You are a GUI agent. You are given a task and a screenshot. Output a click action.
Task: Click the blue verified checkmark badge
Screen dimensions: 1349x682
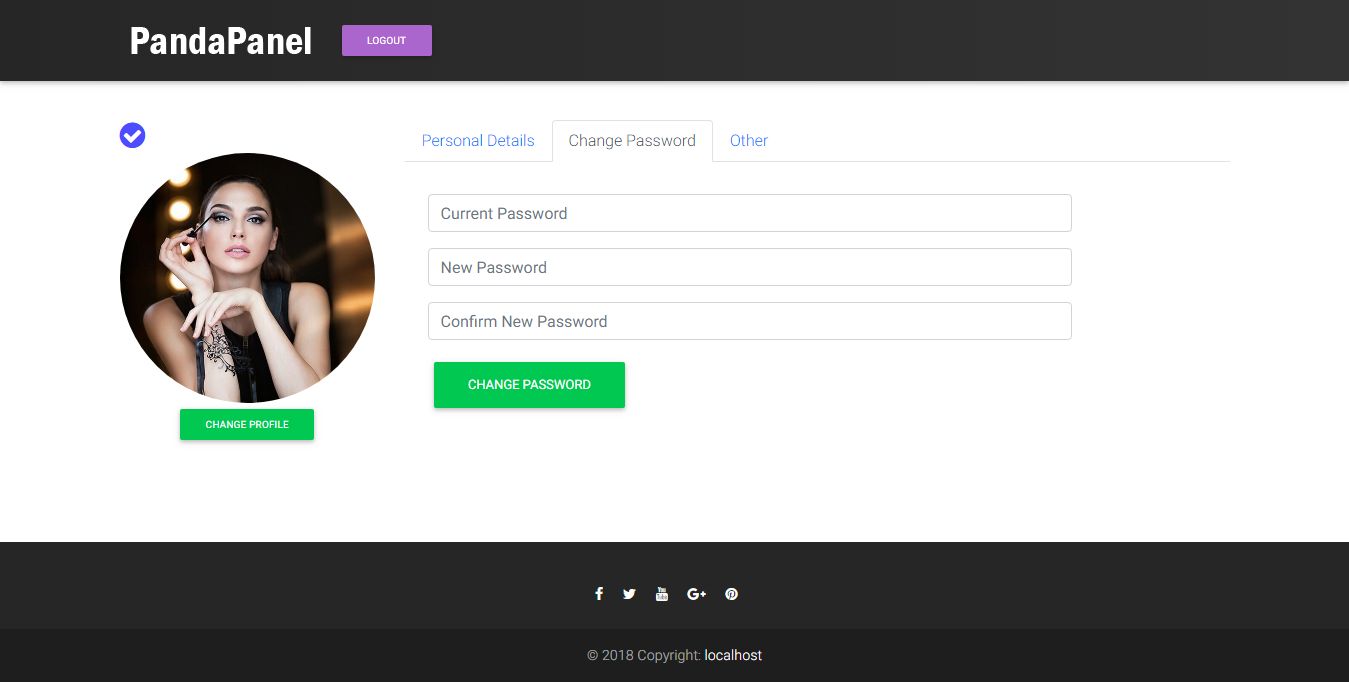(x=133, y=135)
